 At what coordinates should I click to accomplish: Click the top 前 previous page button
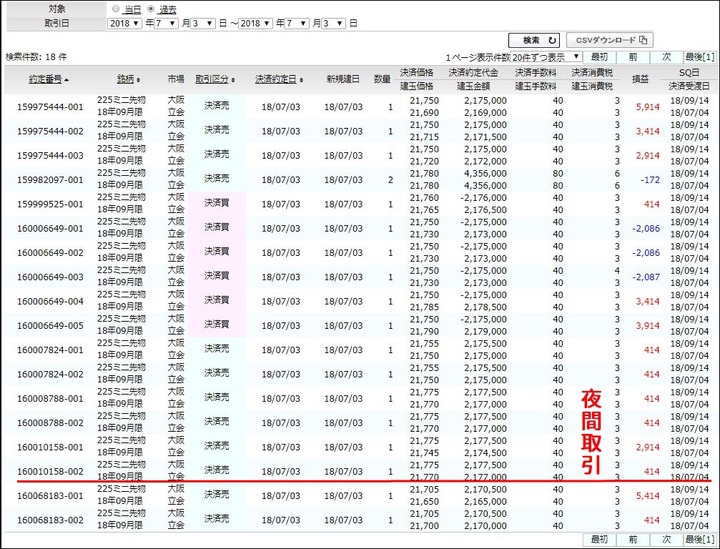point(633,57)
